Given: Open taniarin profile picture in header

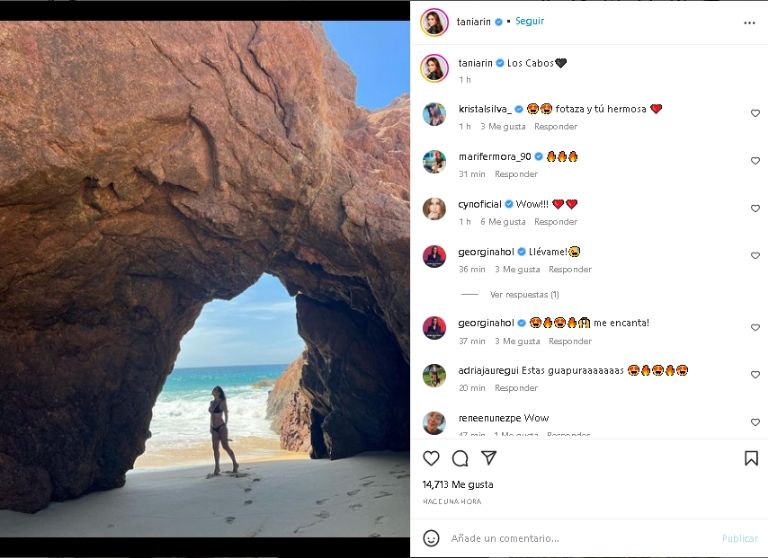Looking at the screenshot, I should (x=434, y=22).
